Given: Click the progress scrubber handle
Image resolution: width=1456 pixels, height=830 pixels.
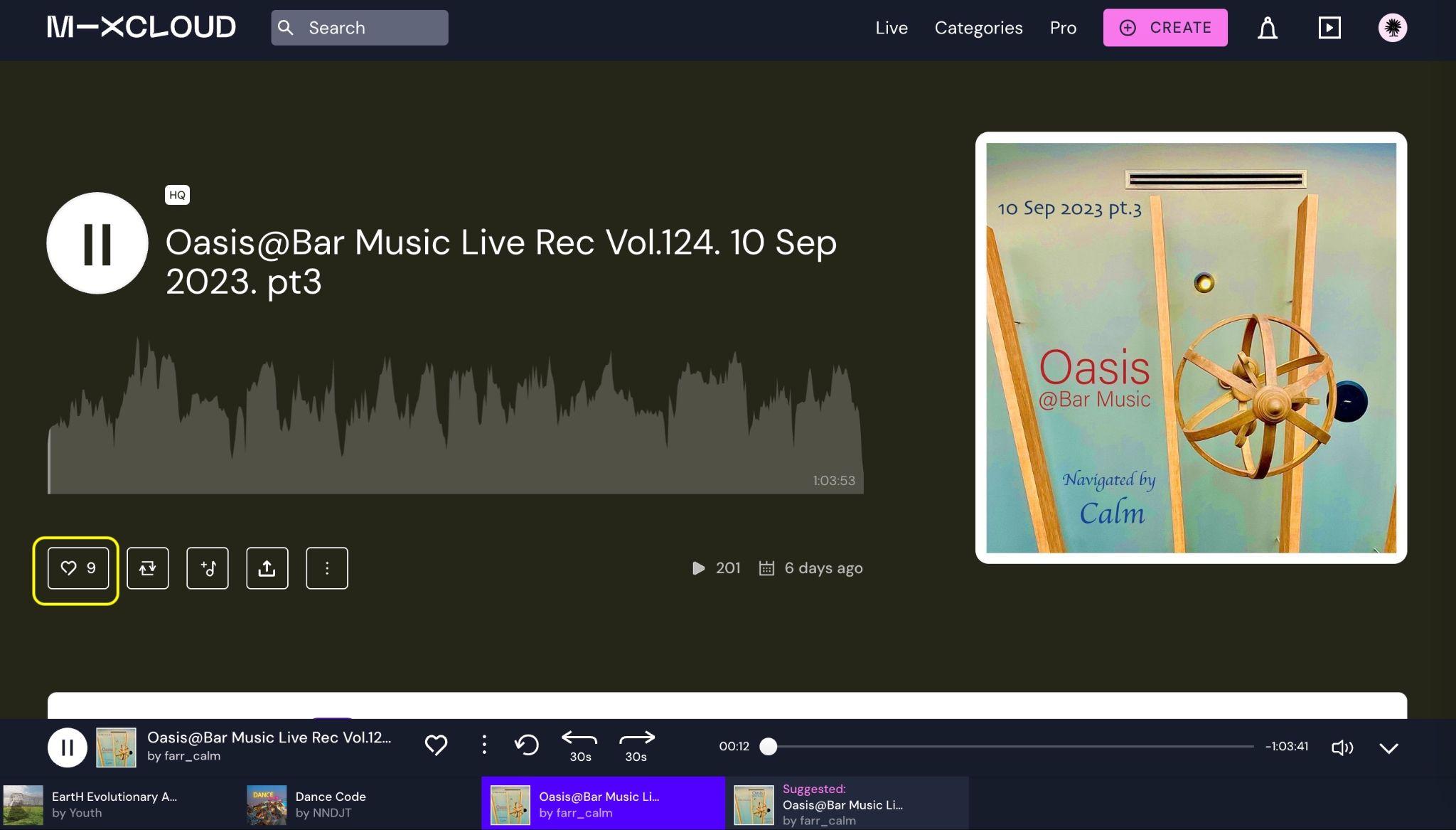Looking at the screenshot, I should coord(768,747).
